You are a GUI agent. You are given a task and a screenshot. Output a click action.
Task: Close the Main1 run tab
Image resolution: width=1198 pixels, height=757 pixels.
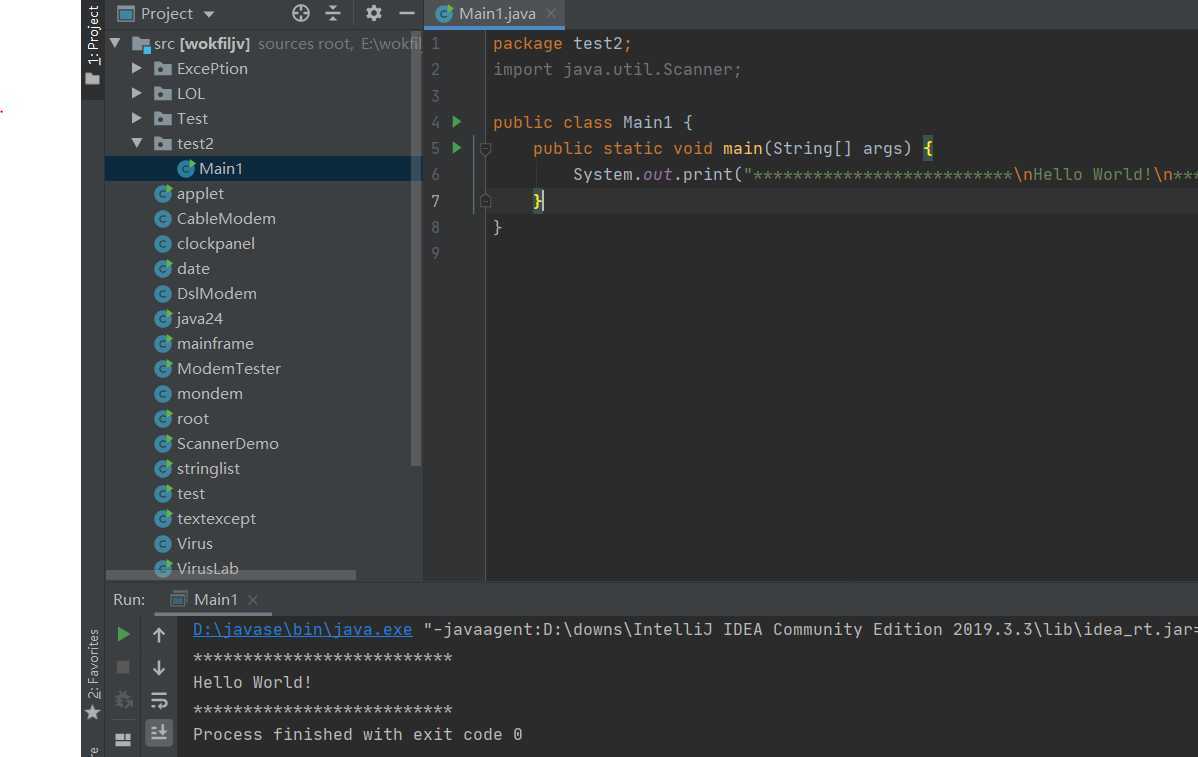[253, 600]
